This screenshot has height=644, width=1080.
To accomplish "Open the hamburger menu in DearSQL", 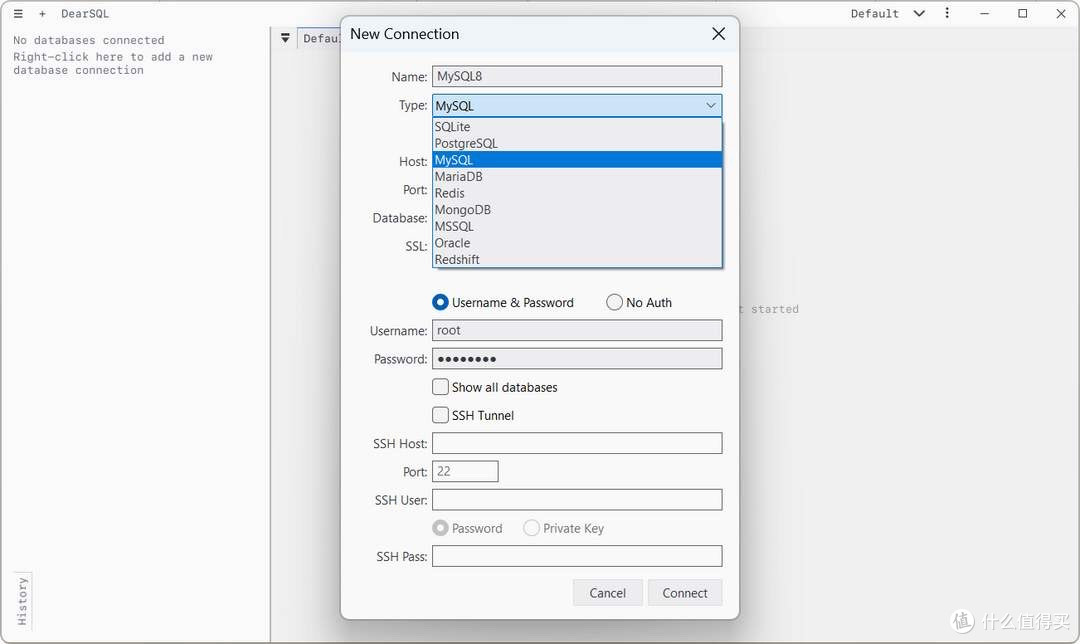I will click(19, 14).
